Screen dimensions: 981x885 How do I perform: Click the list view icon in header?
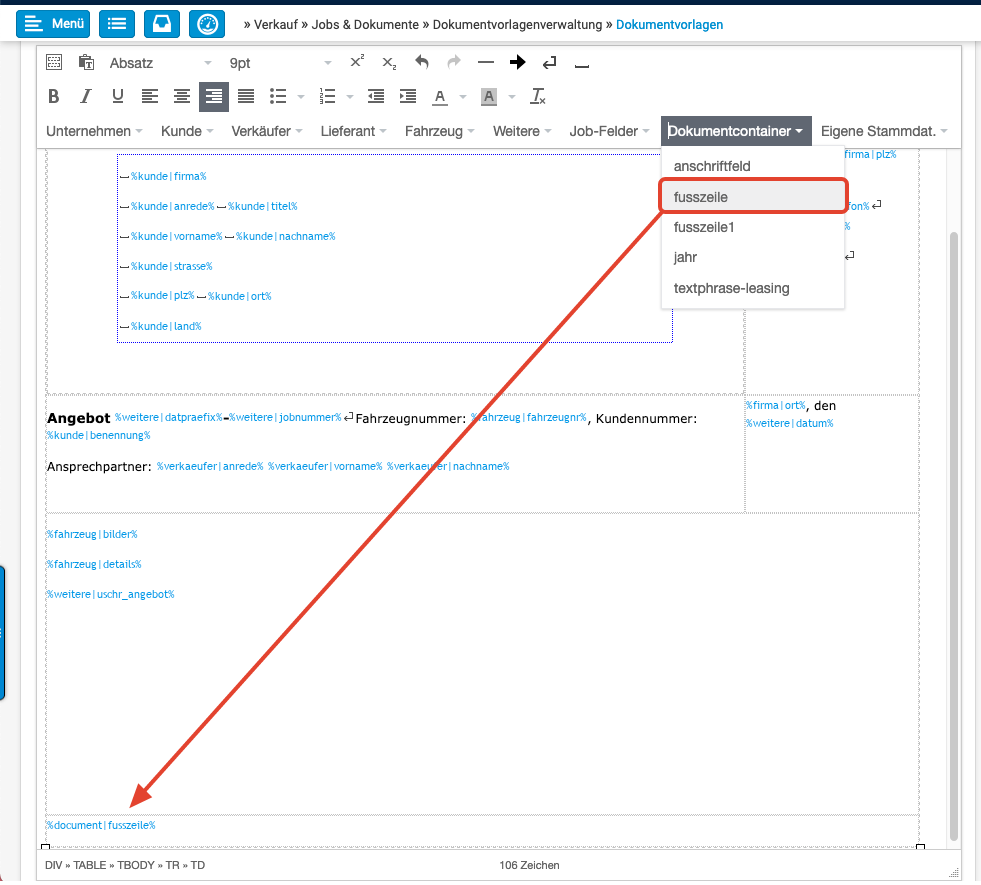point(117,23)
